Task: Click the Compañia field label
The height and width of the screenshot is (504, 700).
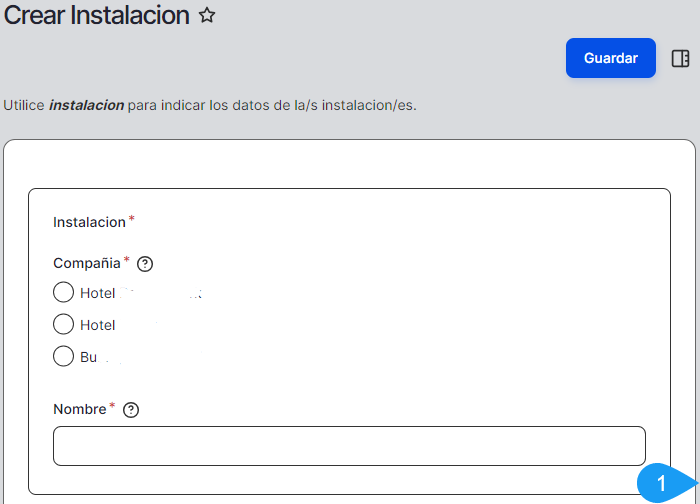Action: coord(86,264)
